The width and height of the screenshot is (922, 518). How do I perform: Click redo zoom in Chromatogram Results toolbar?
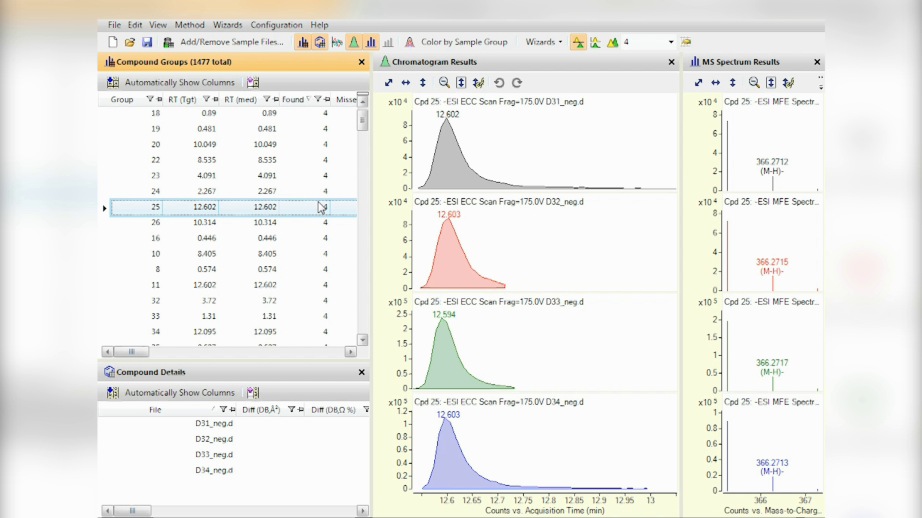pos(517,83)
